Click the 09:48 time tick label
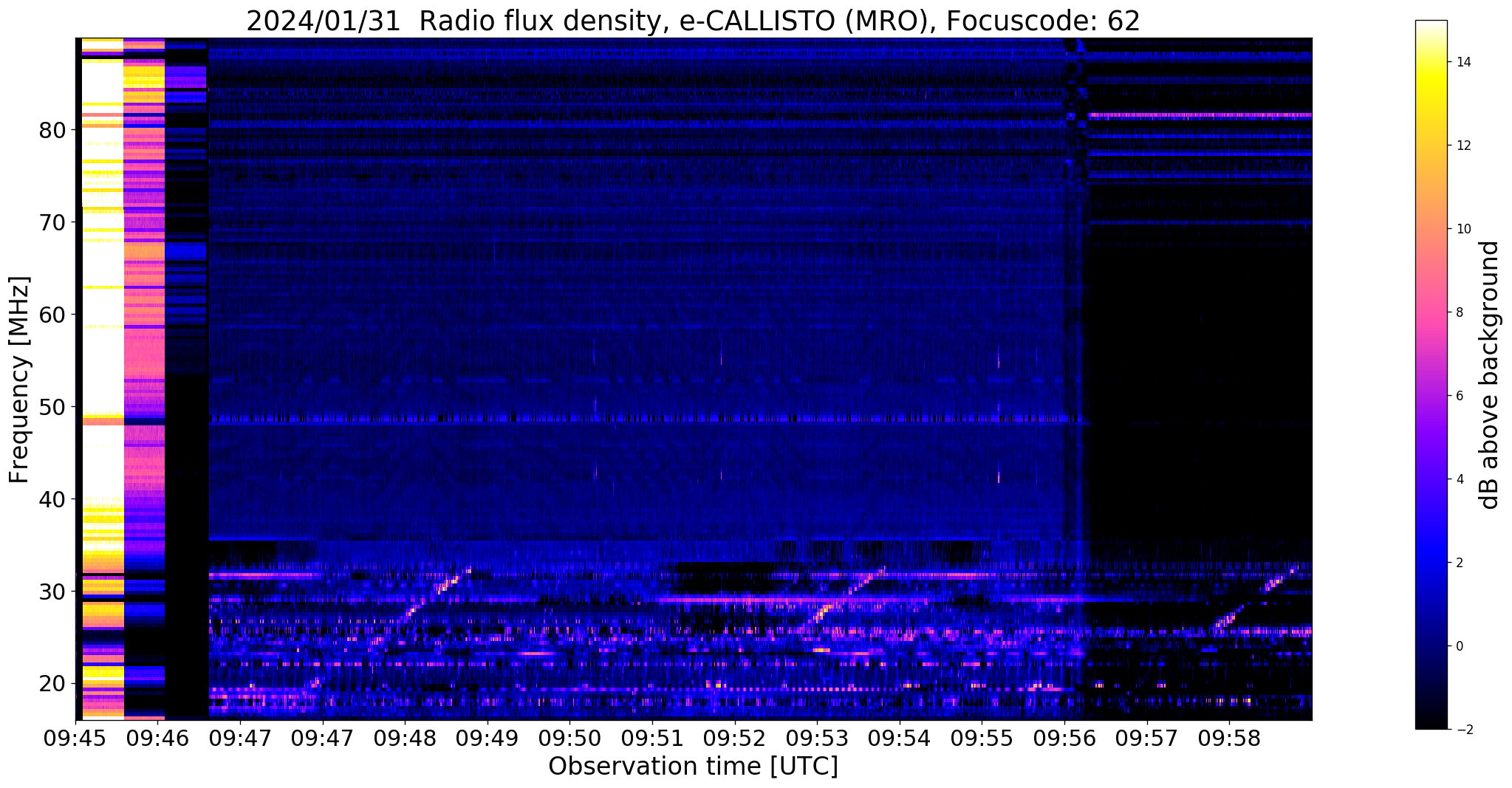 [x=405, y=739]
